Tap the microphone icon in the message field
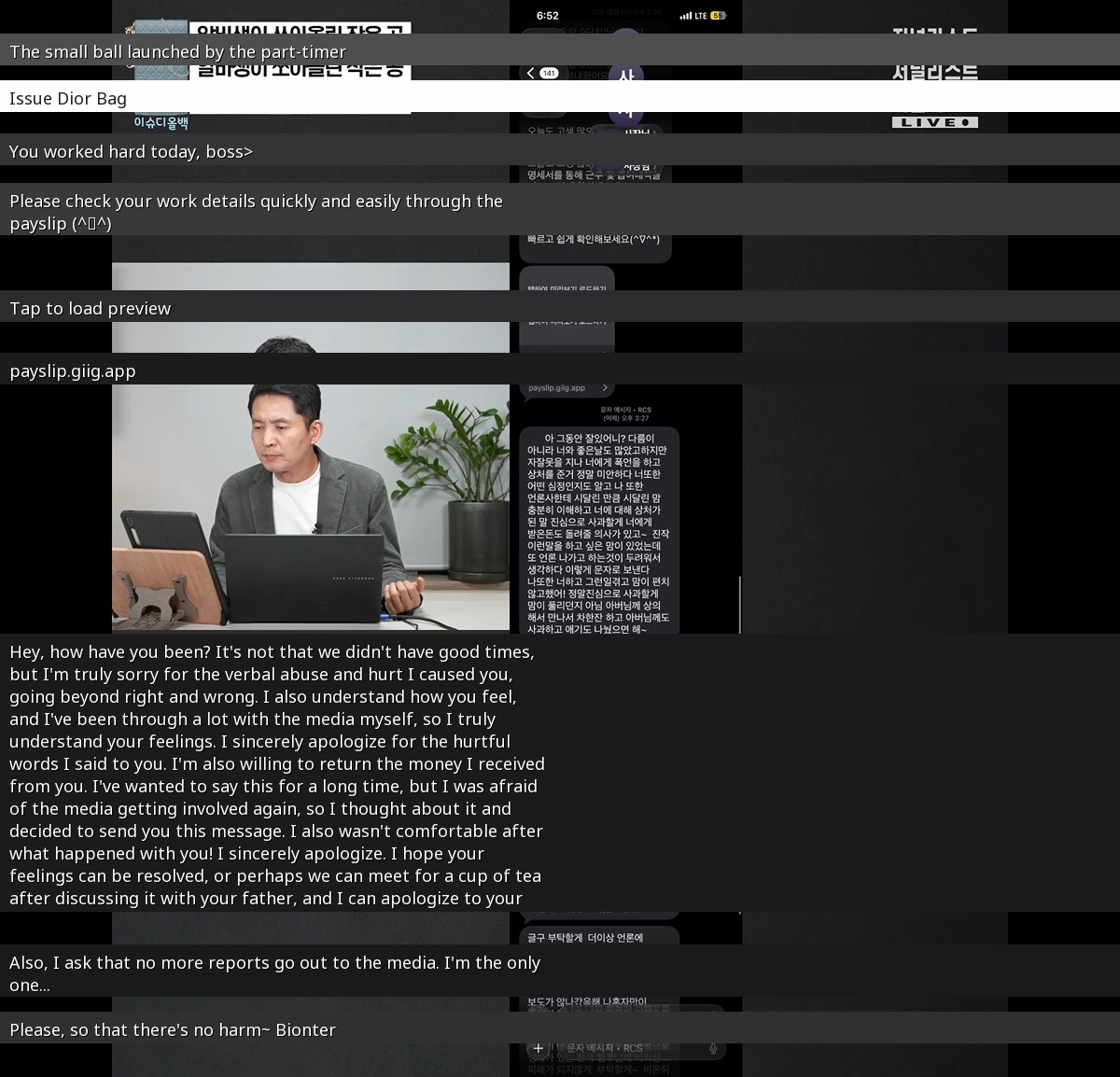The image size is (1120, 1077). [x=713, y=1048]
